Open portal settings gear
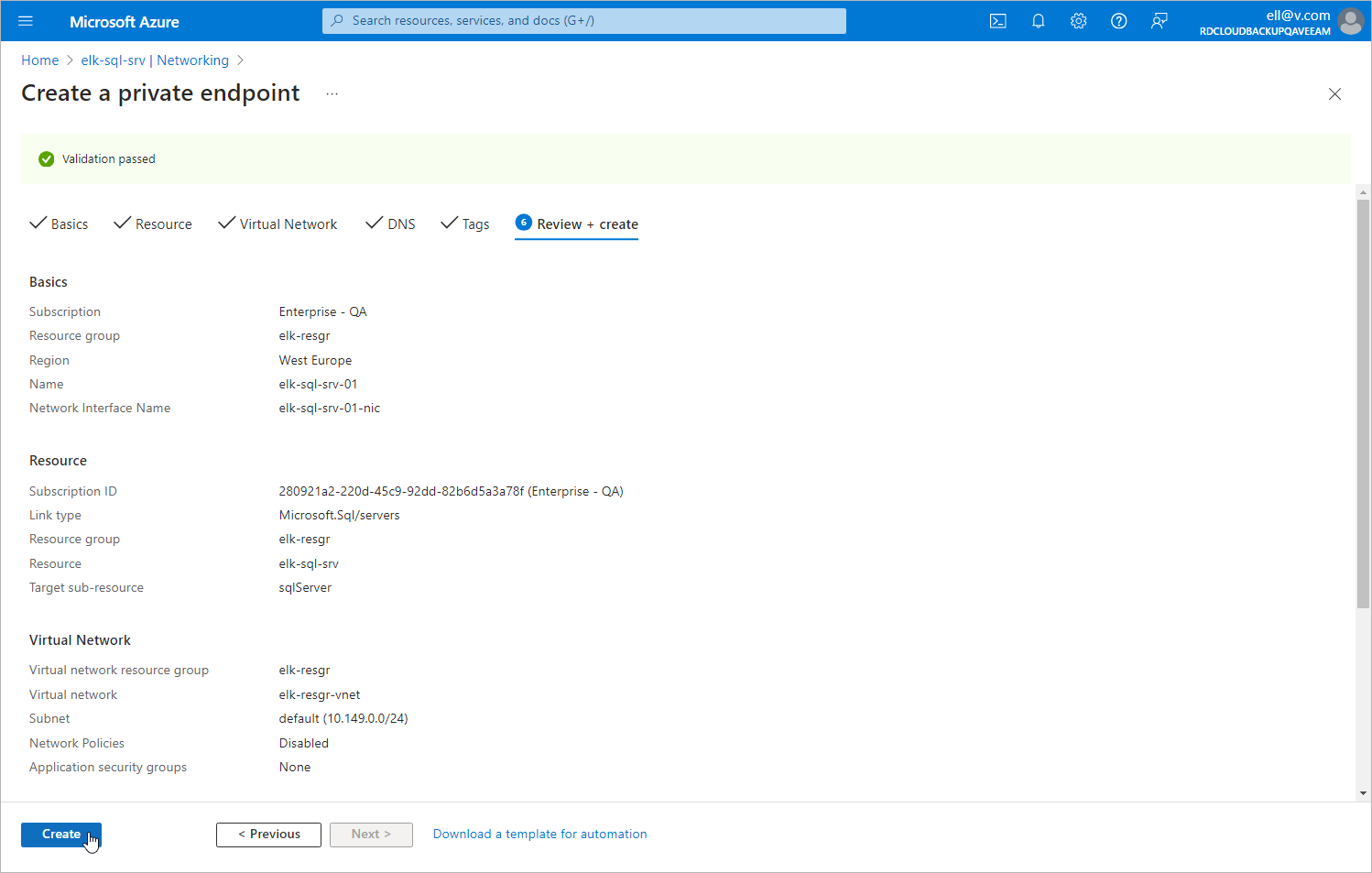Image resolution: width=1372 pixels, height=873 pixels. [1079, 21]
